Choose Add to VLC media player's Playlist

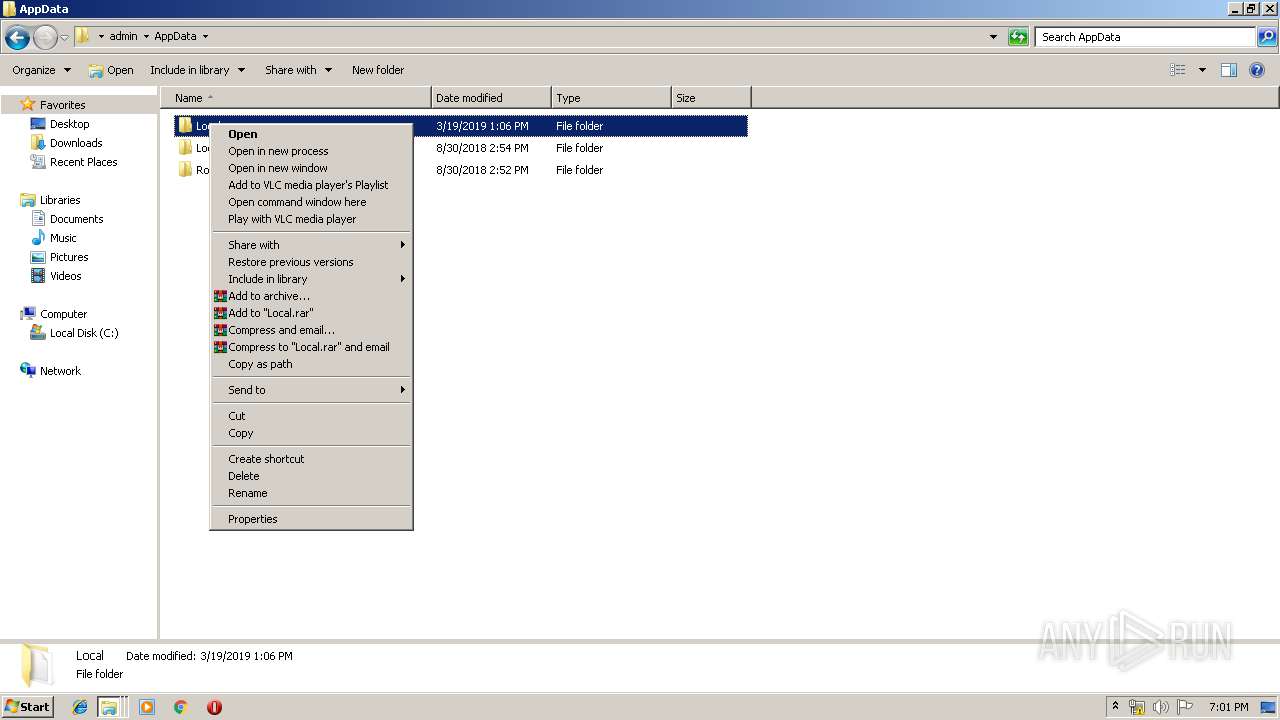[311, 185]
